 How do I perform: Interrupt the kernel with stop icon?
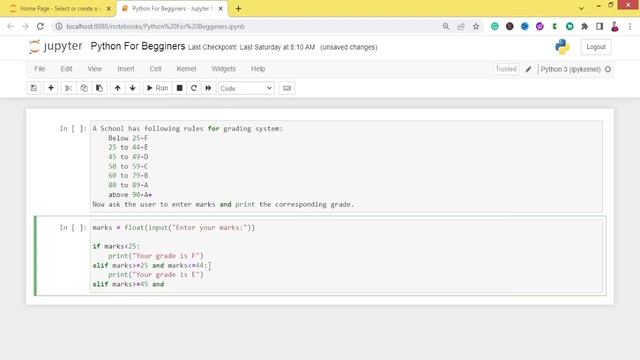(179, 88)
